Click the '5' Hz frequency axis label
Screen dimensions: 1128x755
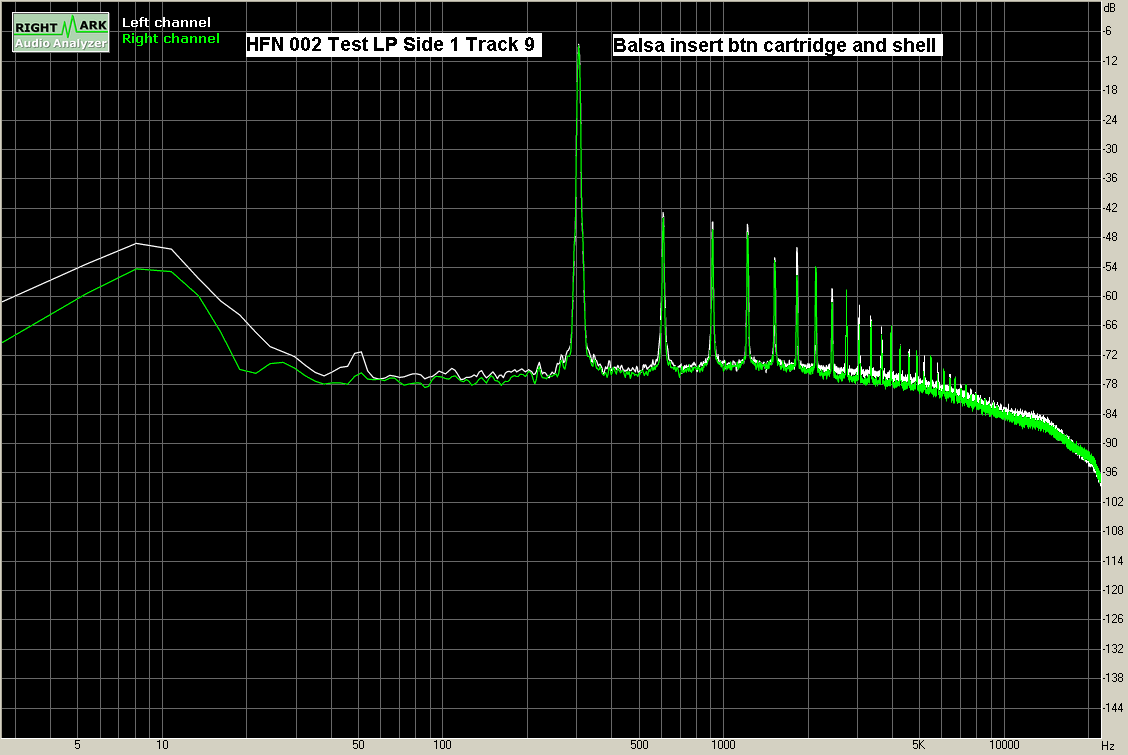coord(77,745)
